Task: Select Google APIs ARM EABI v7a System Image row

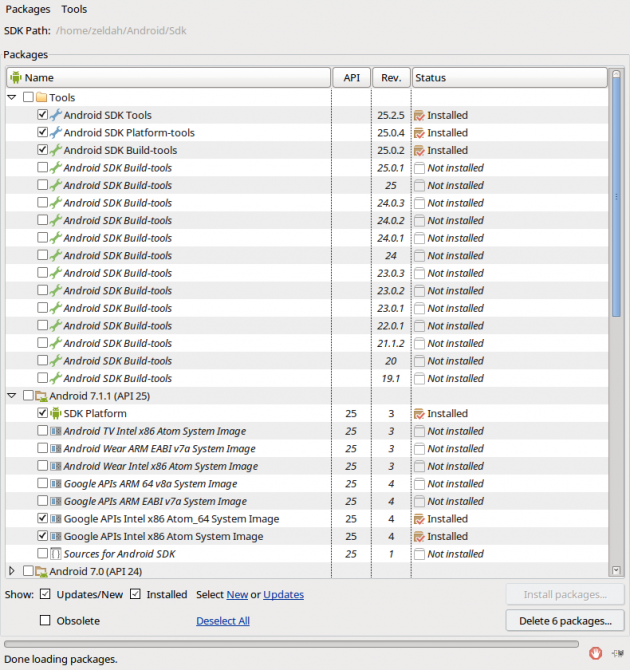Action: click(307, 501)
